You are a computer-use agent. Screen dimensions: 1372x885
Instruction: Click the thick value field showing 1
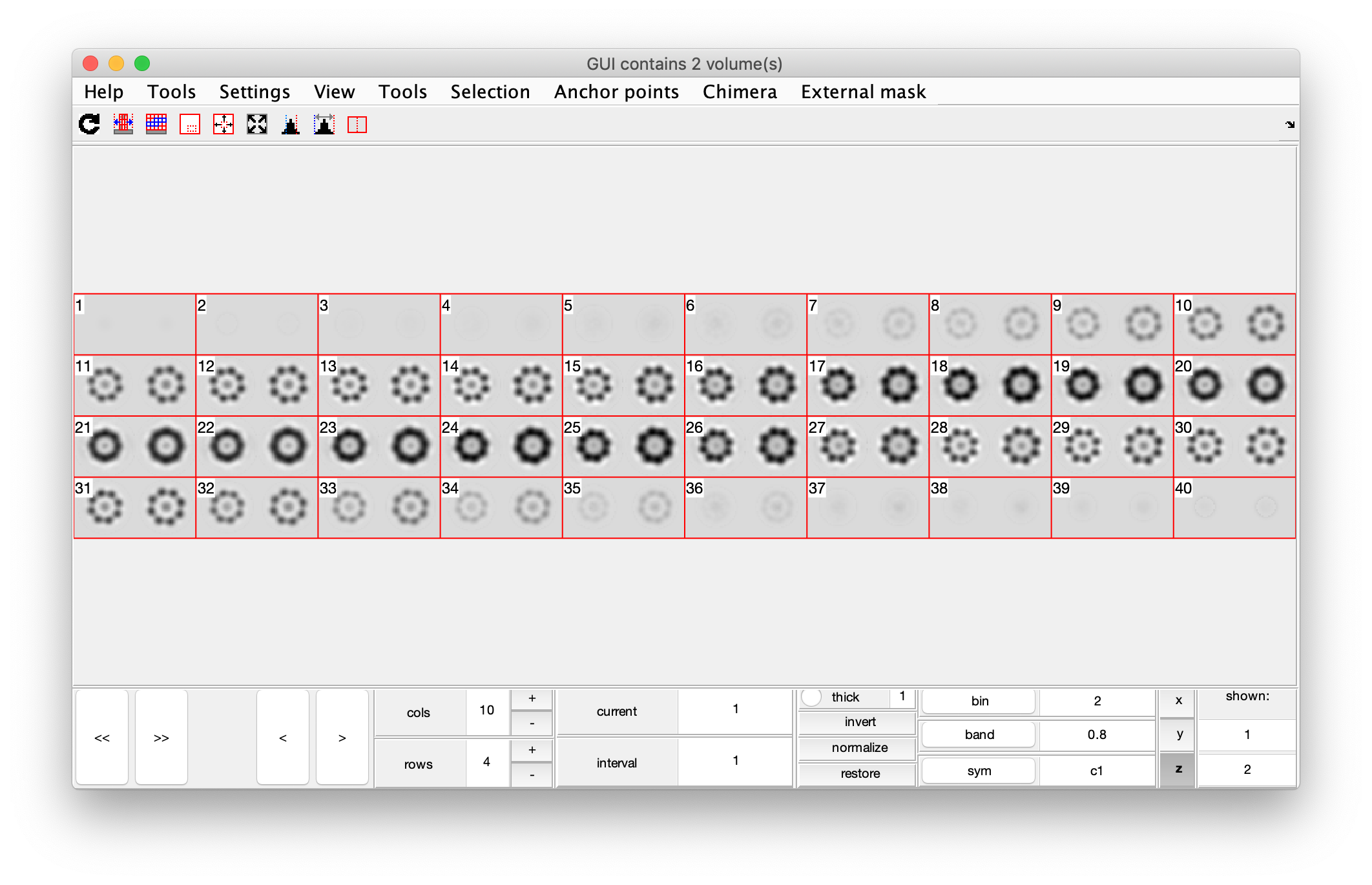[902, 697]
